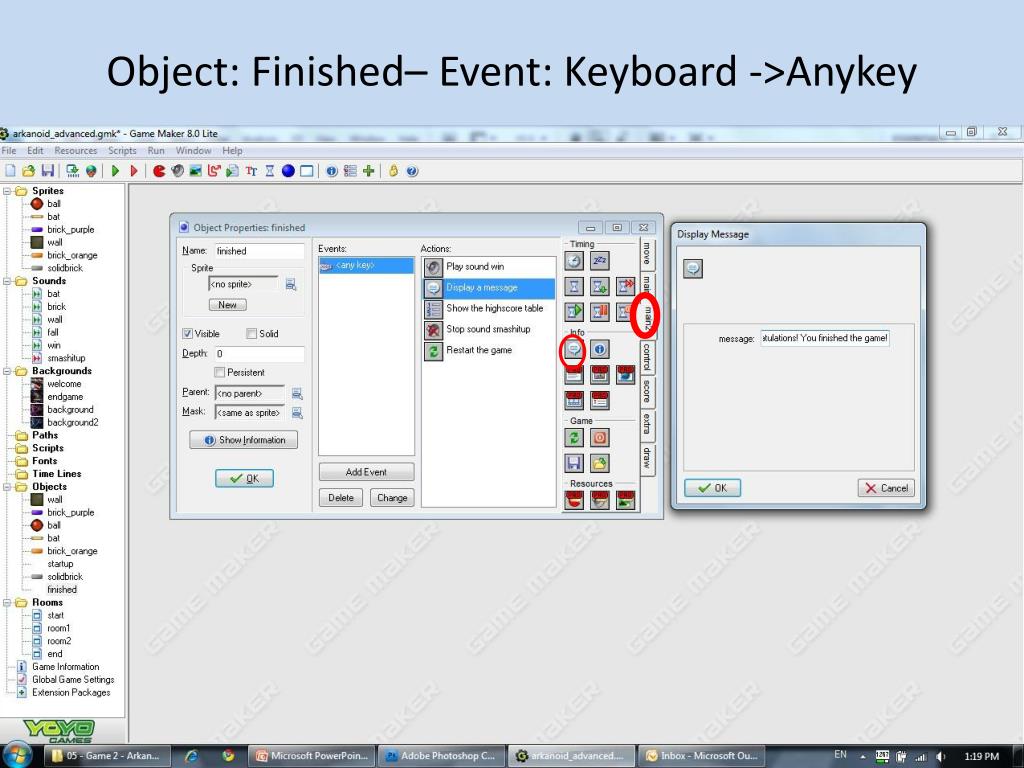Screen dimensions: 1024x768
Task: Open mask picker next to same as sprite
Action: [297, 413]
